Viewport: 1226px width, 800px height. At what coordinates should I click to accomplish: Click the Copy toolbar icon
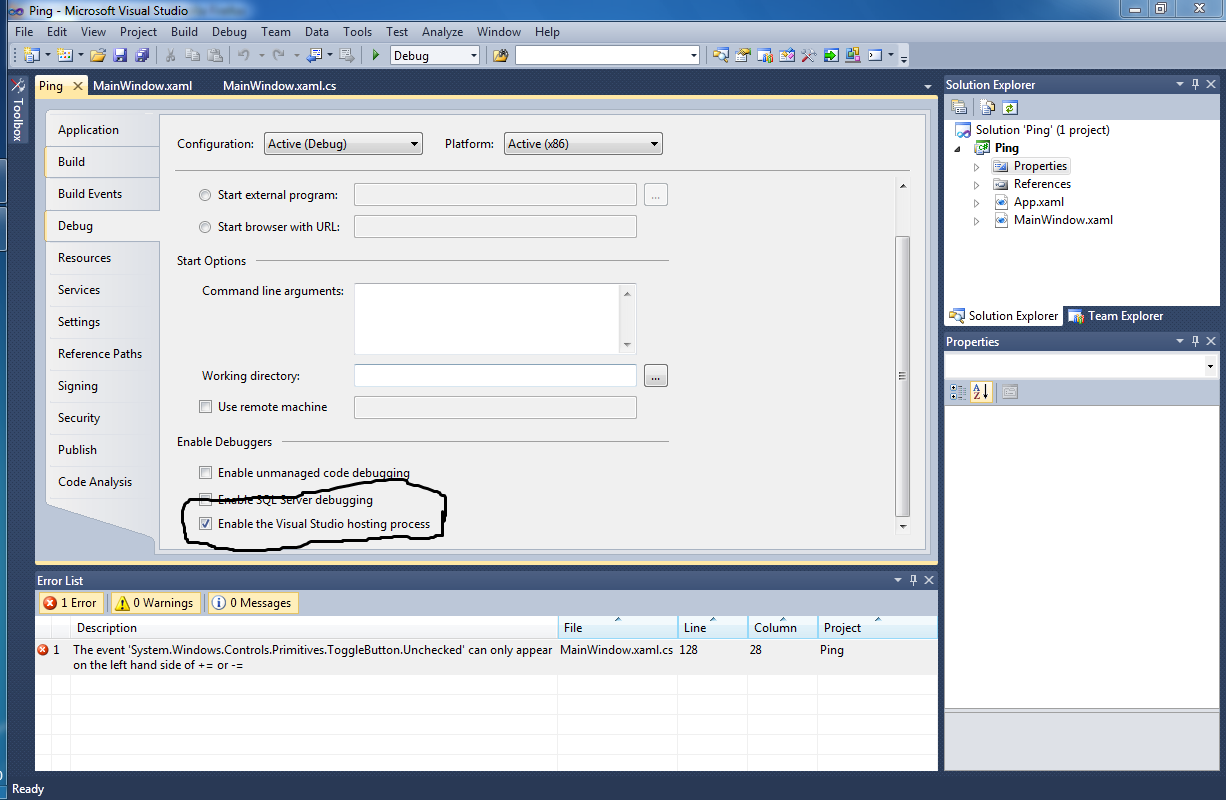[x=193, y=55]
